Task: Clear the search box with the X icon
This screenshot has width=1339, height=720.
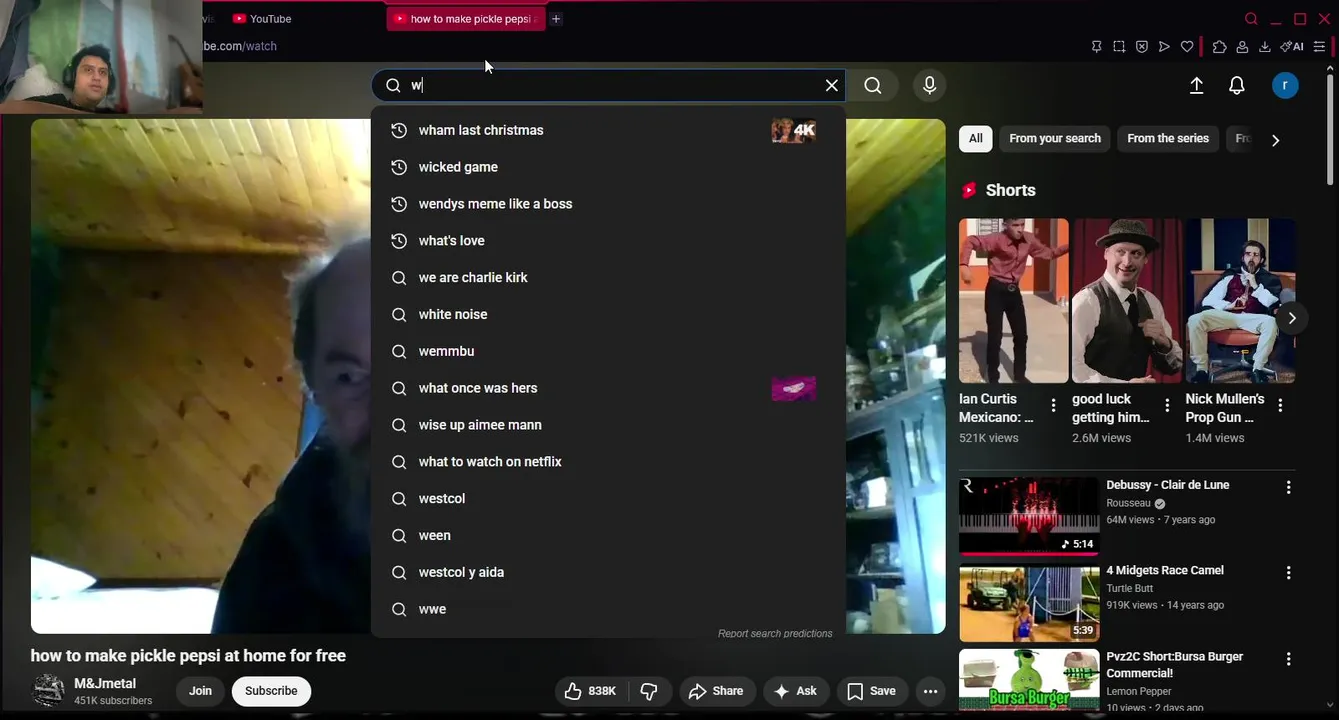Action: (831, 86)
